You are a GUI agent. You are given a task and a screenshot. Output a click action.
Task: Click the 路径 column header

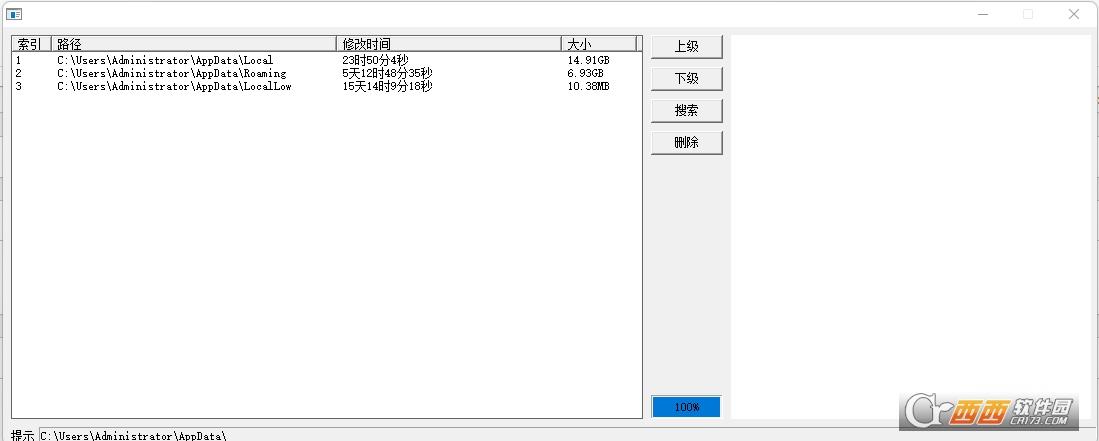pos(193,44)
